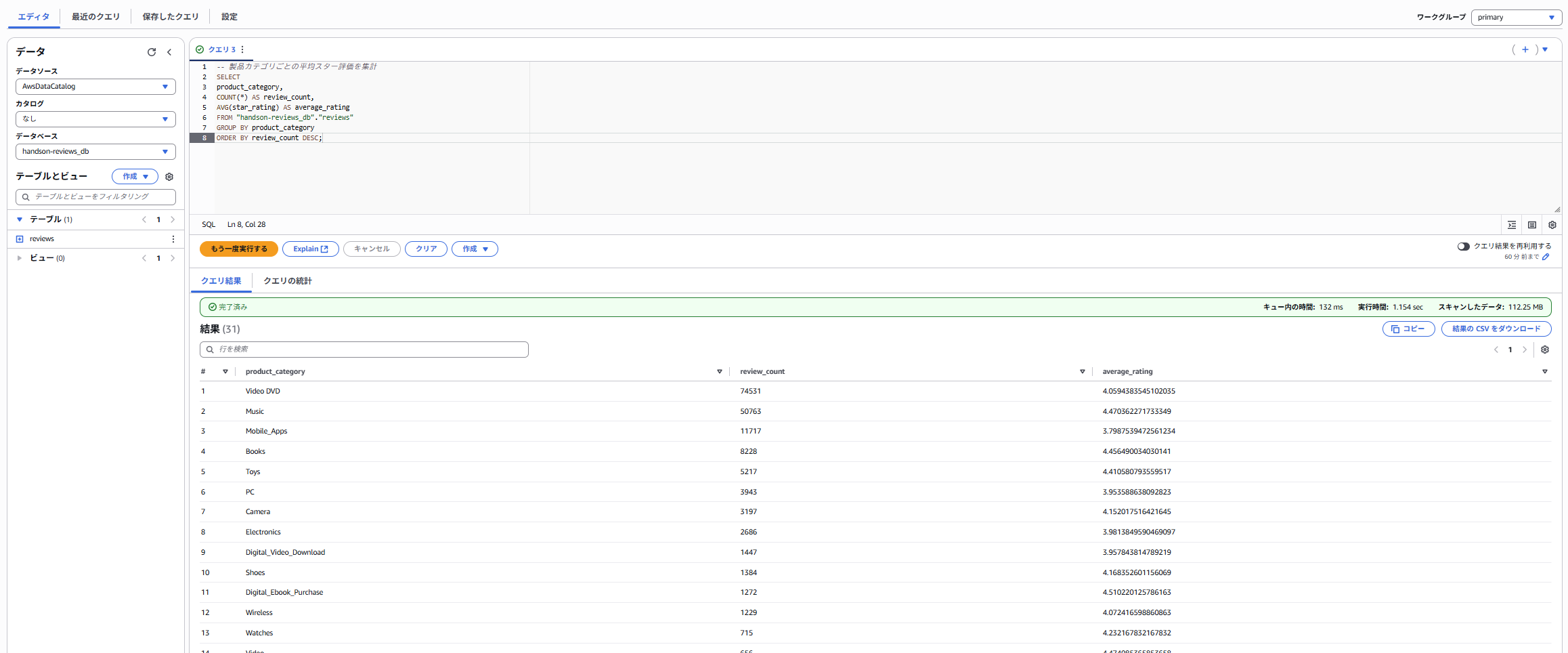Open the 作成 dropdown in tables section
This screenshot has width=1568, height=653.
[x=135, y=177]
